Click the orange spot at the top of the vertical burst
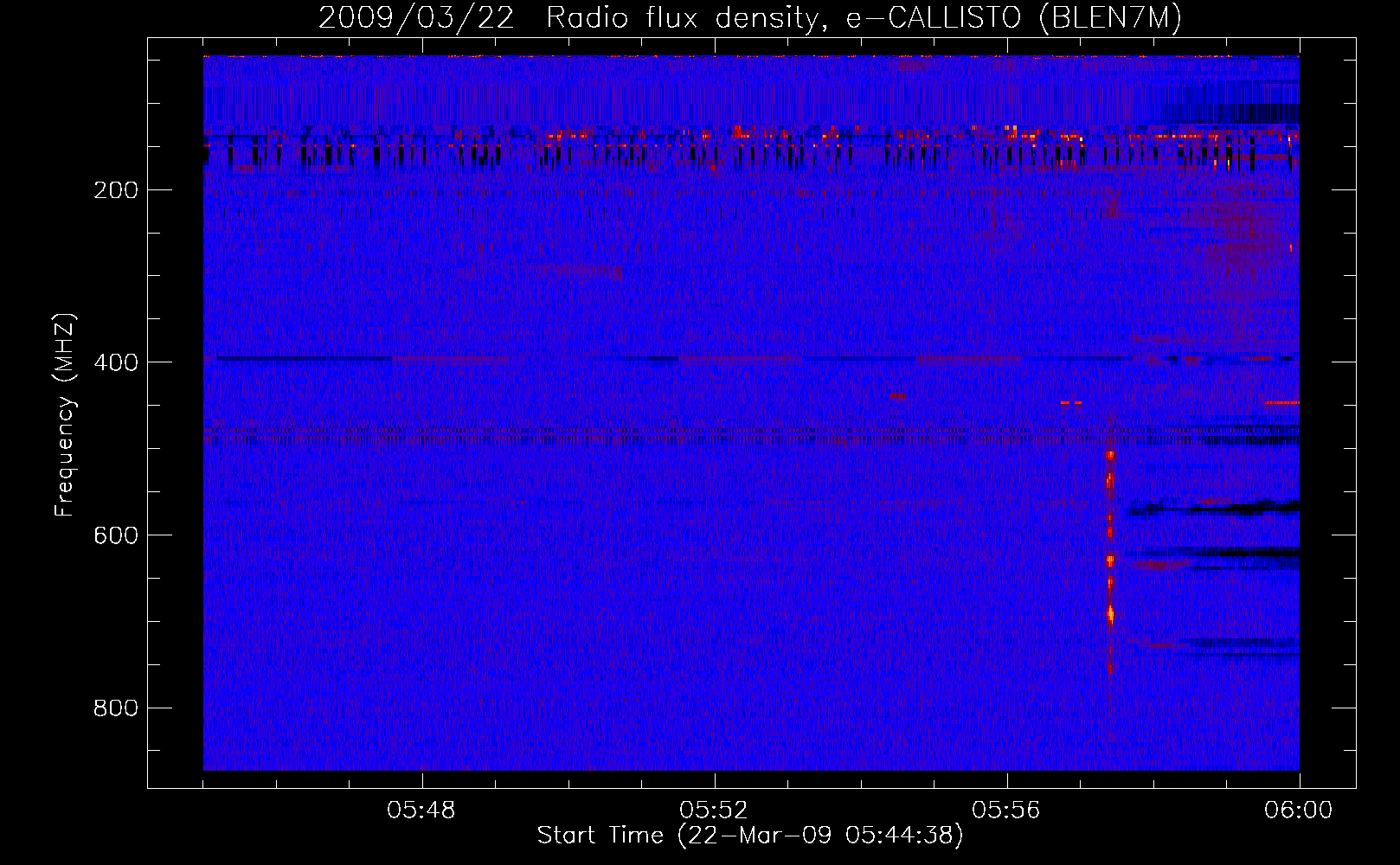The image size is (1400, 865). [x=1110, y=455]
